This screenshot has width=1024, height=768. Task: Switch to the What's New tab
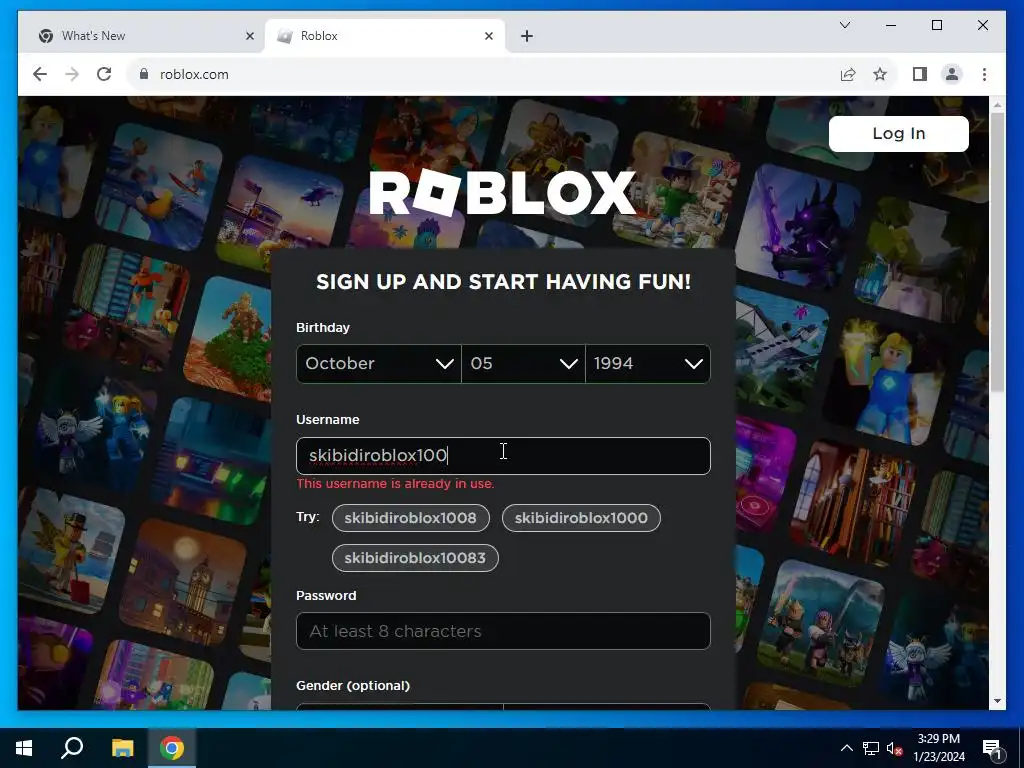(x=145, y=36)
